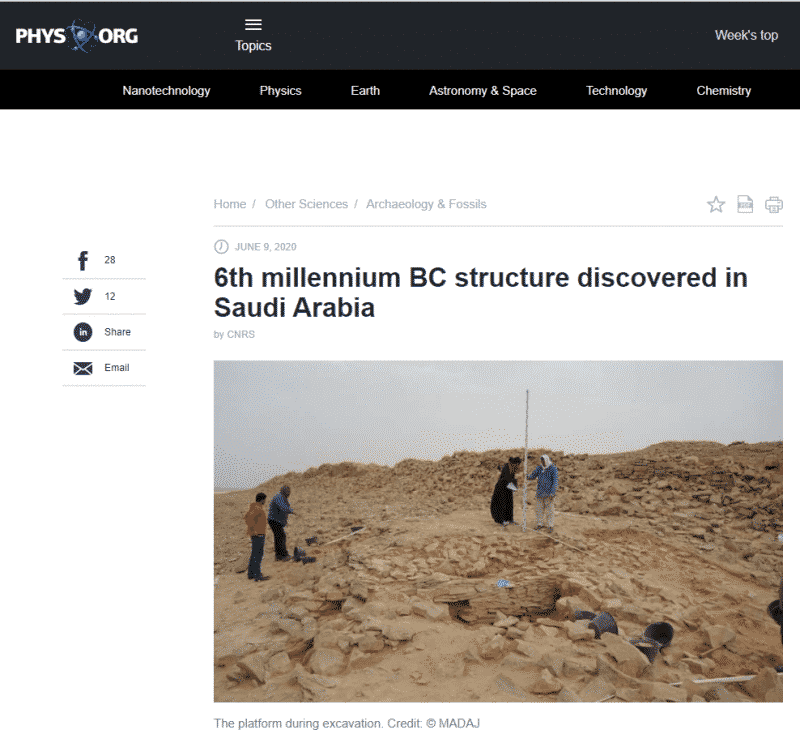The width and height of the screenshot is (800, 730).
Task: Click the MADAJ photo caption
Action: (347, 723)
